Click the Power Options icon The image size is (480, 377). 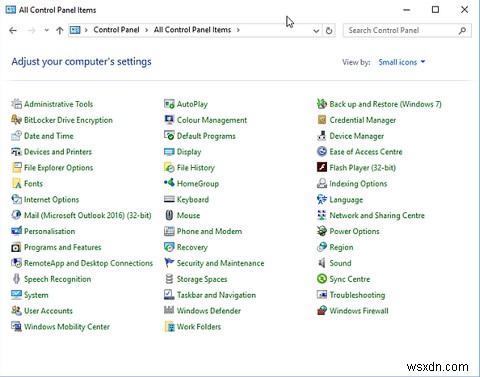pyautogui.click(x=322, y=231)
